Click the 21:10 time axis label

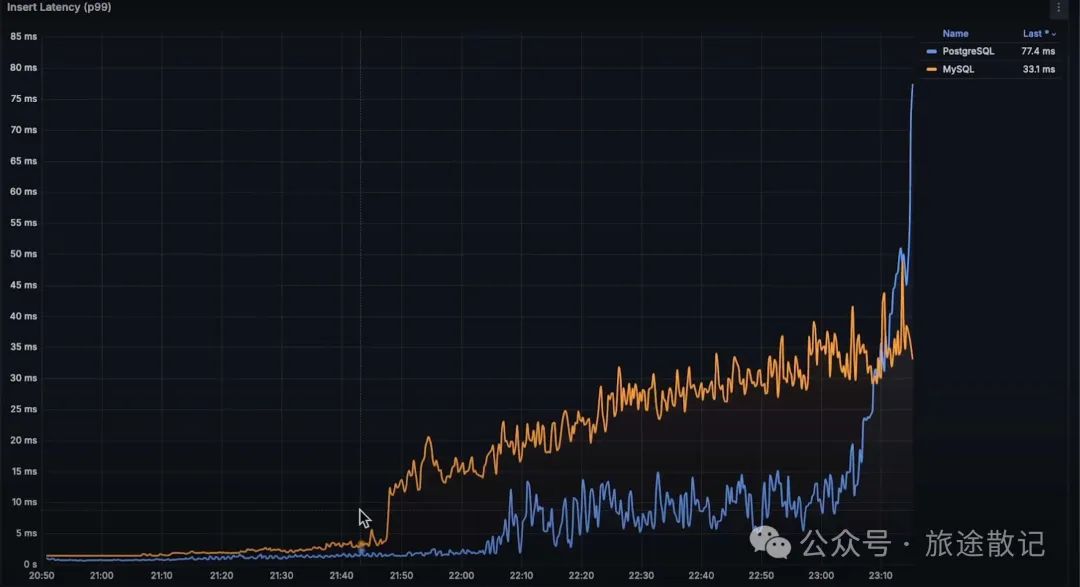(x=161, y=575)
